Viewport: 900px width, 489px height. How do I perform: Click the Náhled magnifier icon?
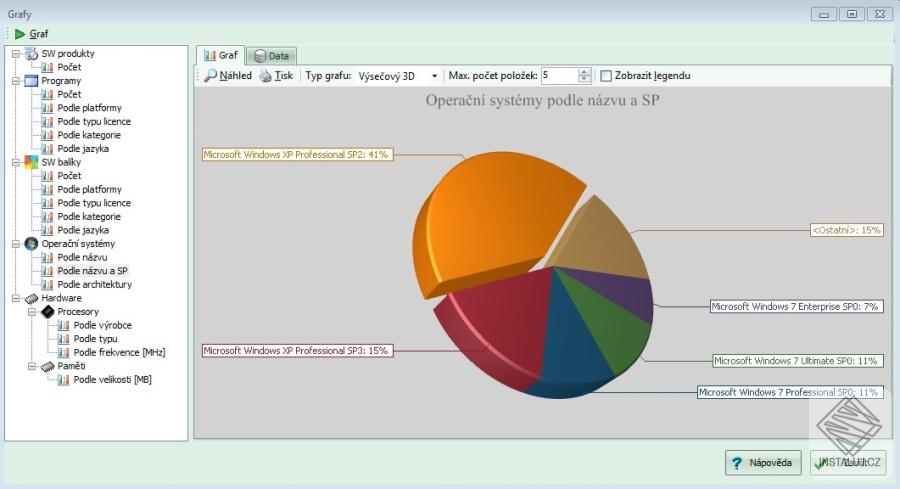[x=211, y=75]
